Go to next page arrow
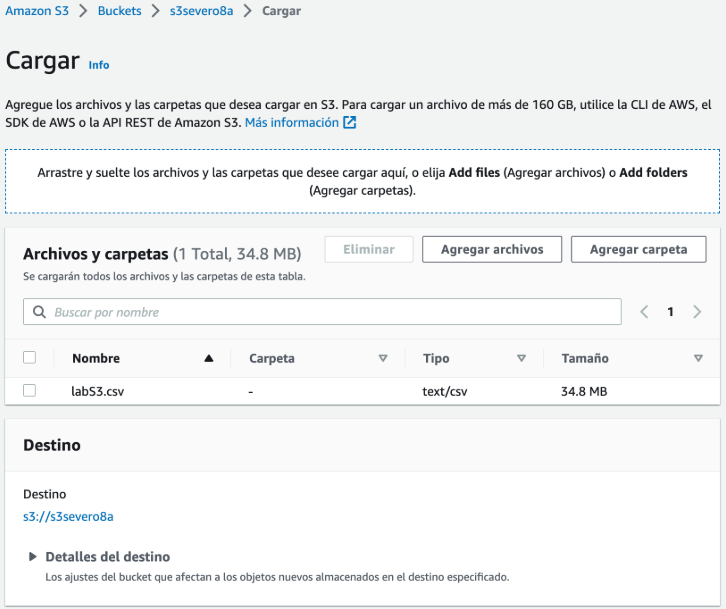This screenshot has height=609, width=726. click(697, 312)
